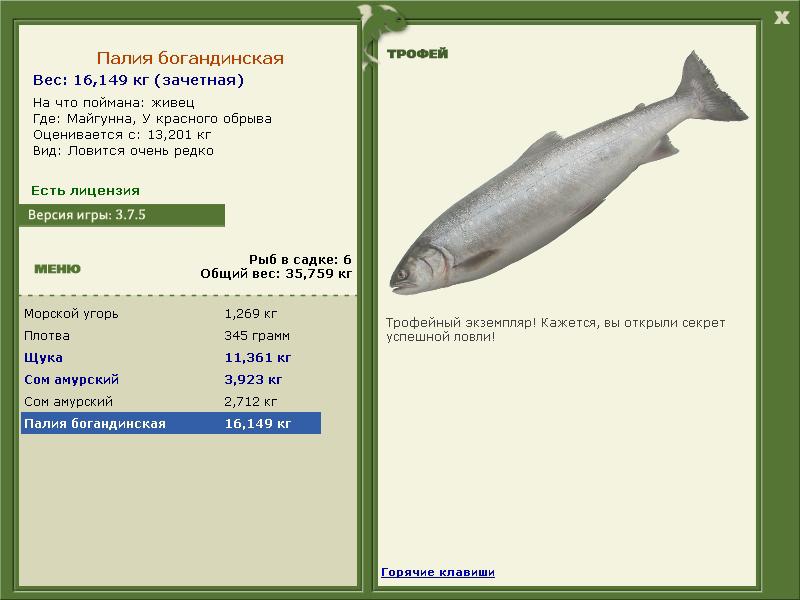Click the Рыб в садке: 6 counter
Image resolution: width=800 pixels, height=600 pixels.
pos(300,260)
